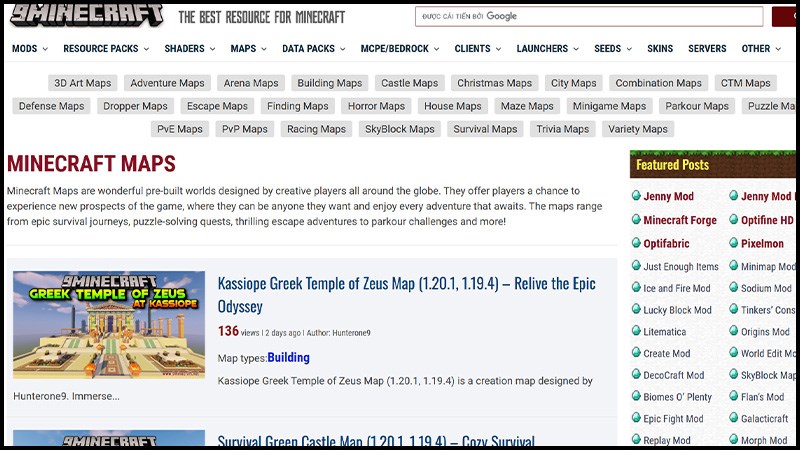Go to Trivia Maps category
The height and width of the screenshot is (450, 800).
pos(563,129)
